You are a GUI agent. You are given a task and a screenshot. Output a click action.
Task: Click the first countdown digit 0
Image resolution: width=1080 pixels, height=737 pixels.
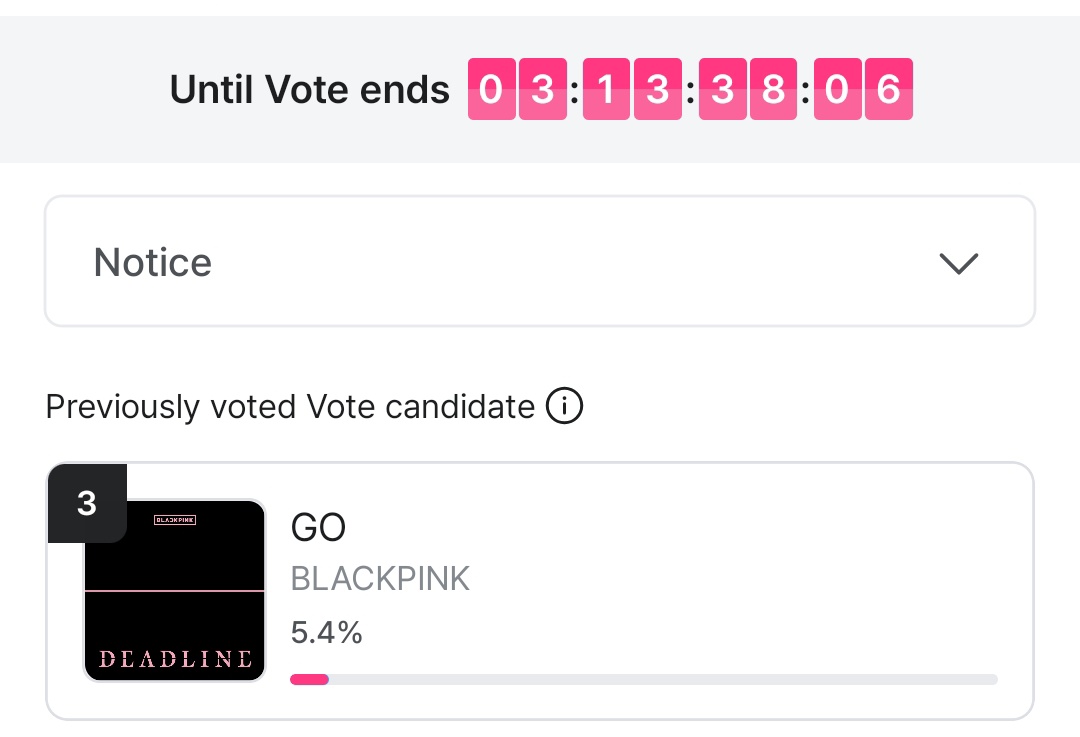[x=491, y=90]
